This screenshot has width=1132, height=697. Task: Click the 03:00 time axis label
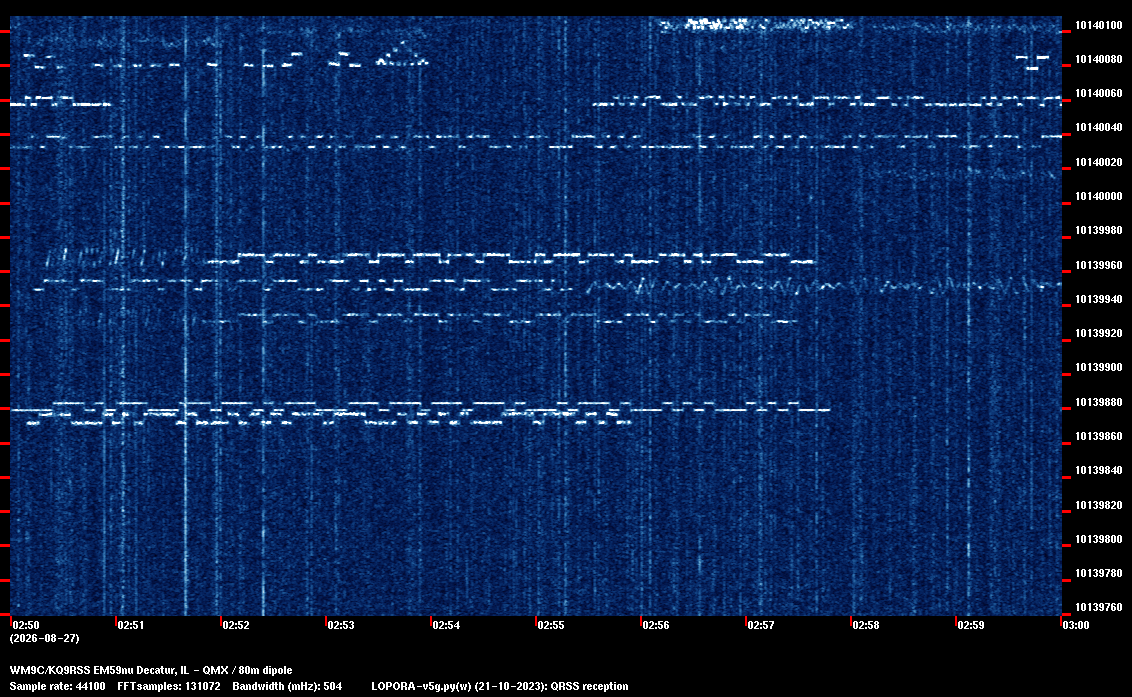tap(1076, 625)
